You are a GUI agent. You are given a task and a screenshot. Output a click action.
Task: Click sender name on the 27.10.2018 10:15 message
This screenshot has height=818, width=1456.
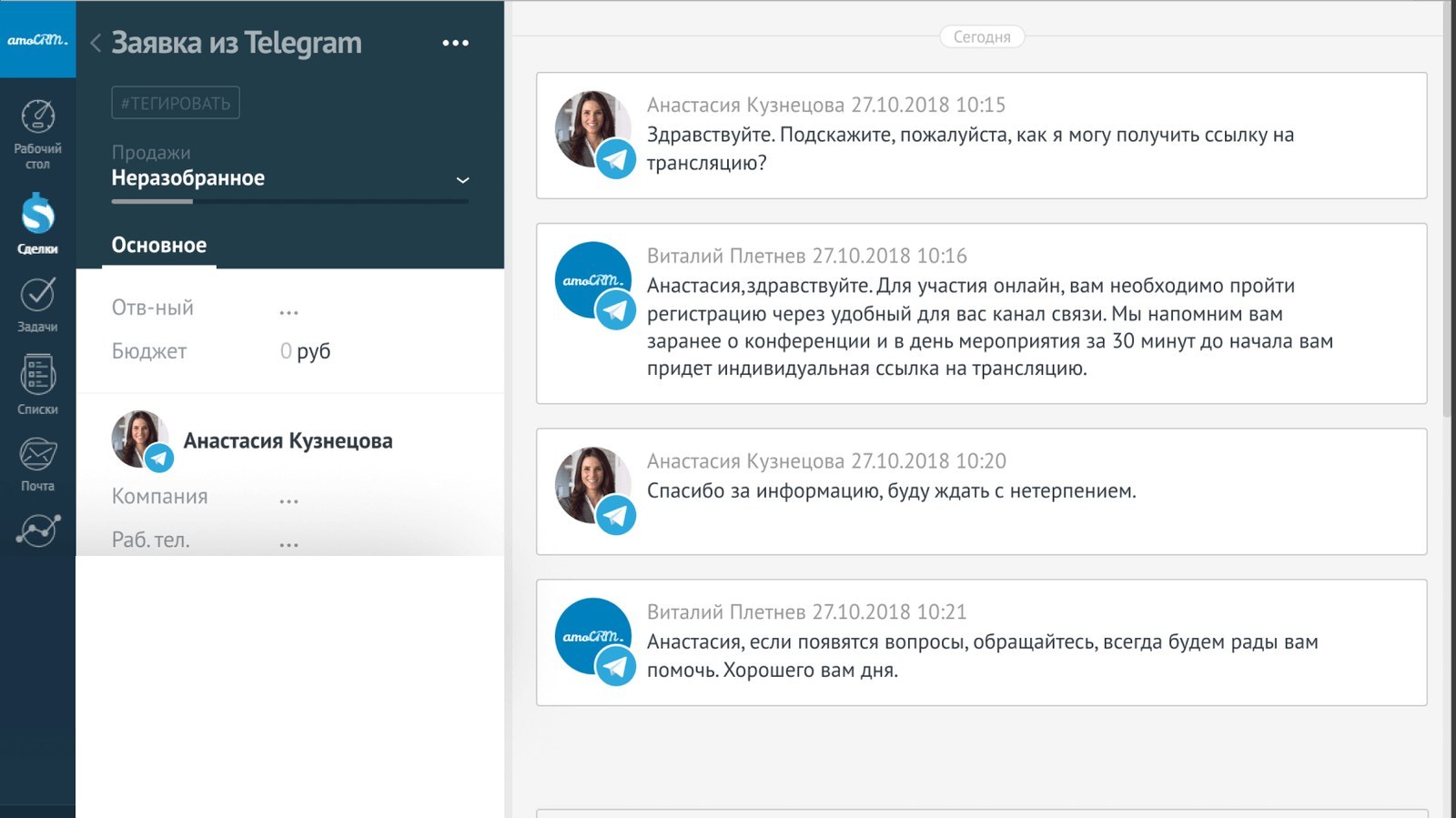click(745, 105)
